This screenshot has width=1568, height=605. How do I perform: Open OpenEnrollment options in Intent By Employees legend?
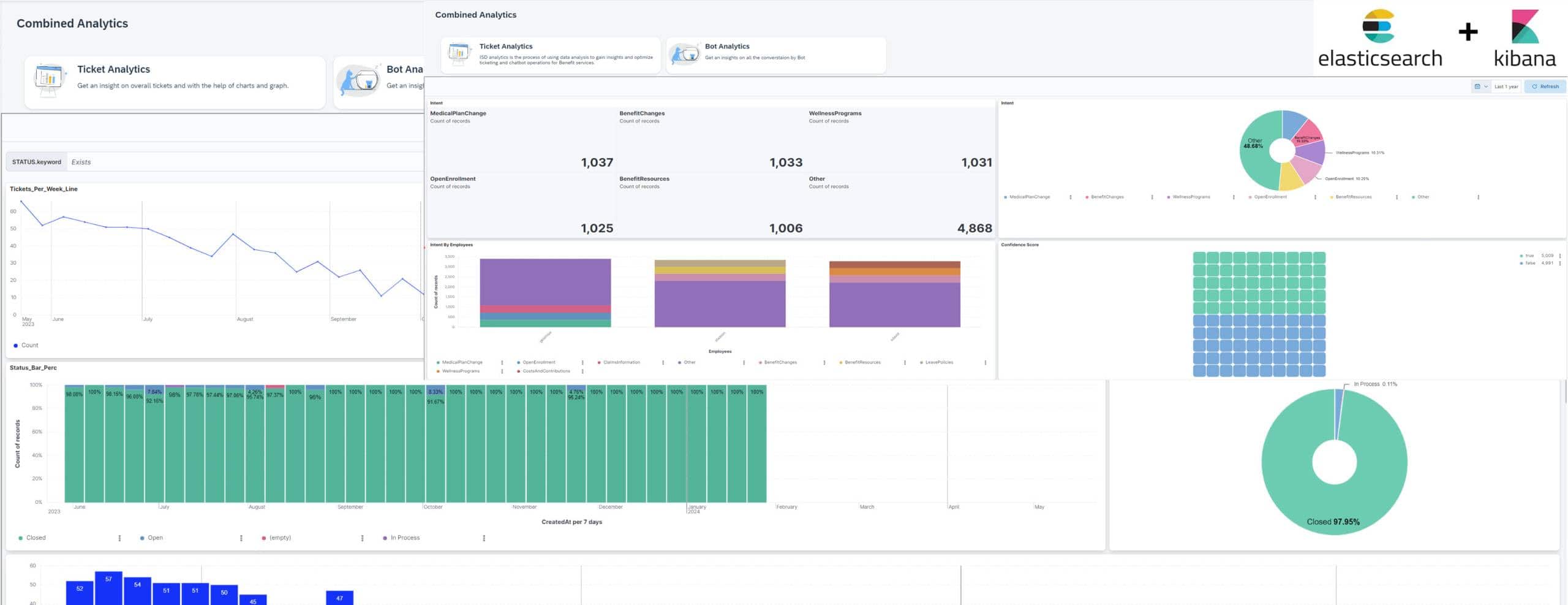pos(582,363)
